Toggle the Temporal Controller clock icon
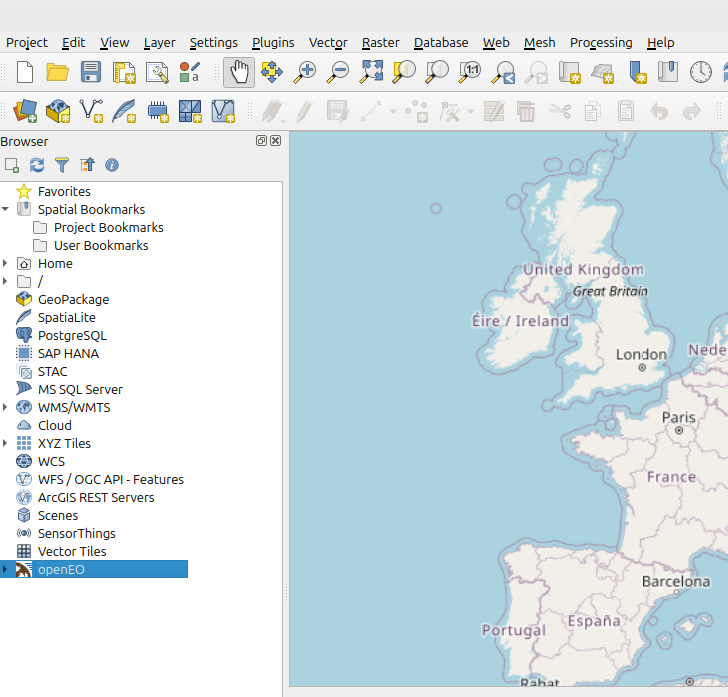728x697 pixels. tap(701, 72)
